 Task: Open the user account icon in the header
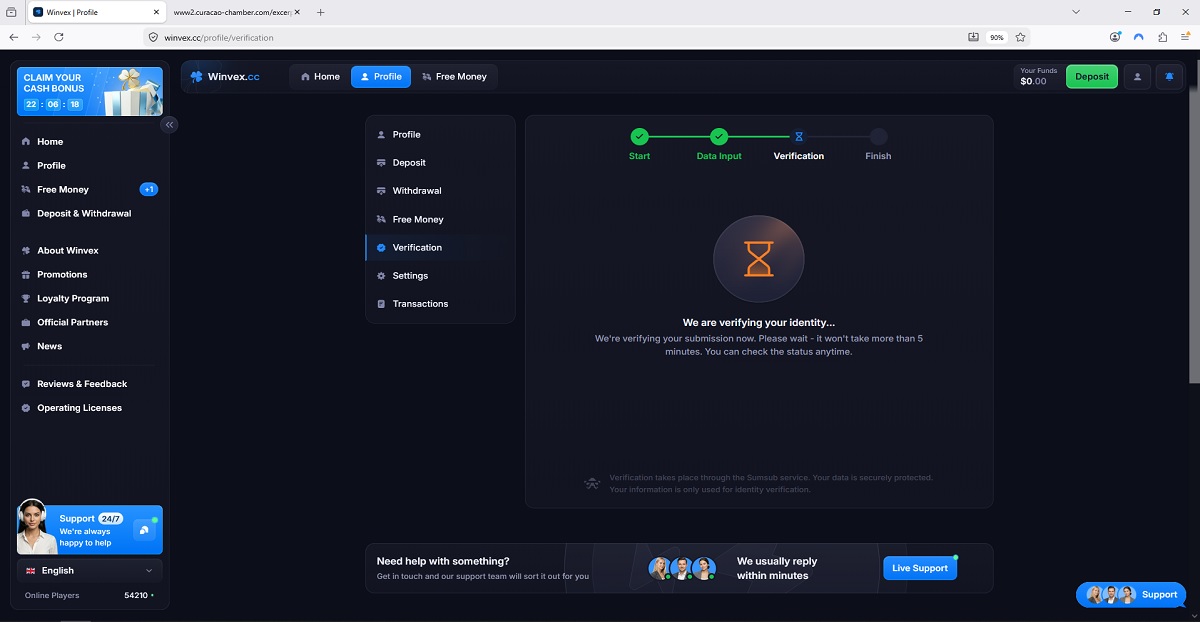[x=1137, y=77]
